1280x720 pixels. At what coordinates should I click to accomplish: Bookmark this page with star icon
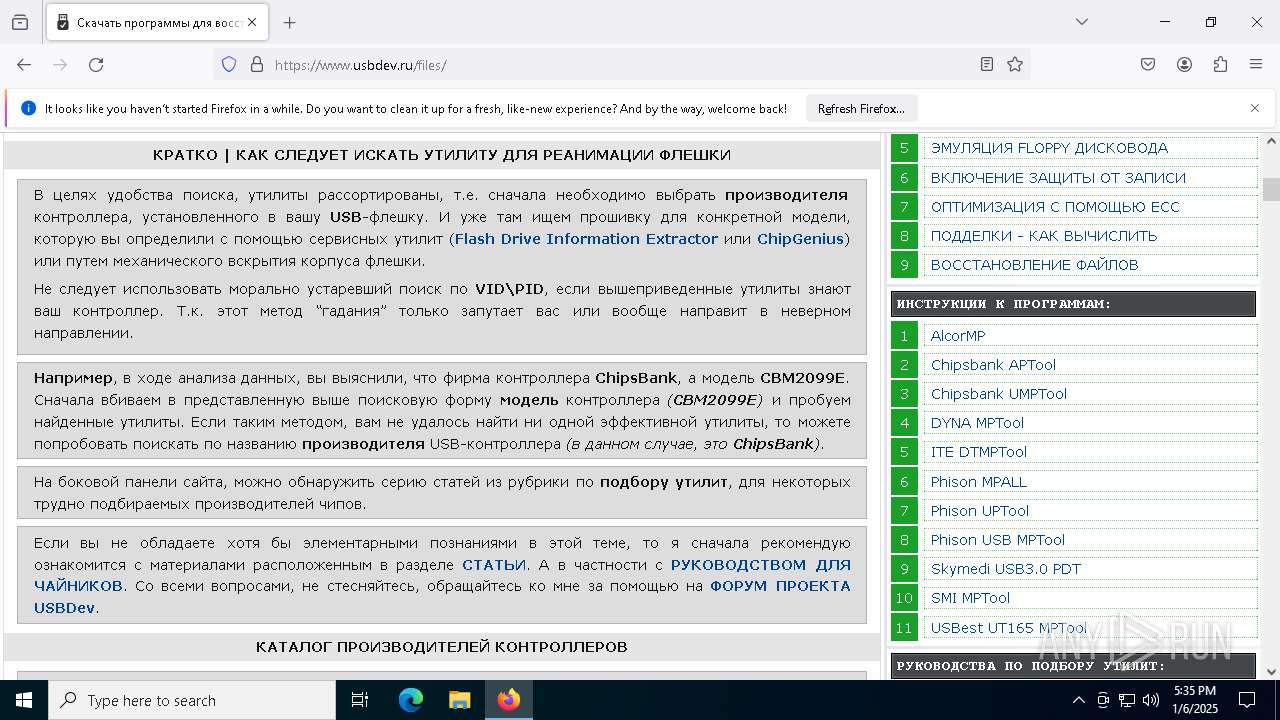pos(1015,64)
